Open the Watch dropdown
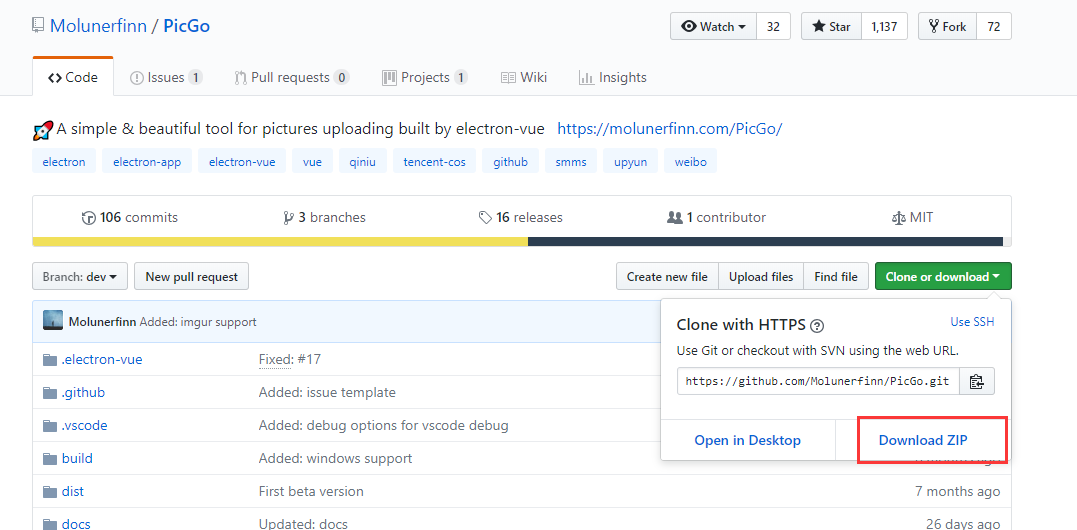The image size is (1077, 530). pyautogui.click(x=714, y=27)
